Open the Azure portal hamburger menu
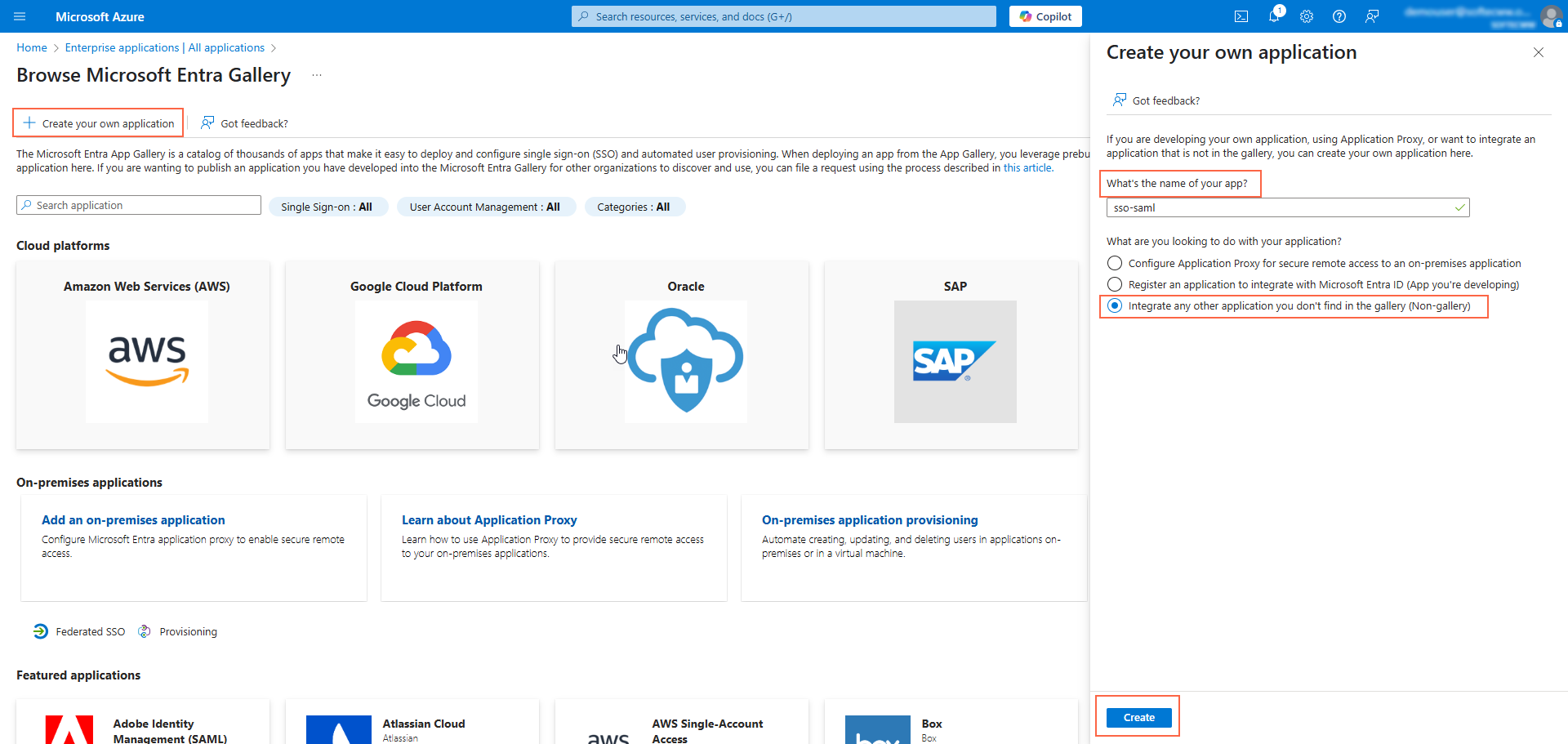The height and width of the screenshot is (744, 1568). 20,16
